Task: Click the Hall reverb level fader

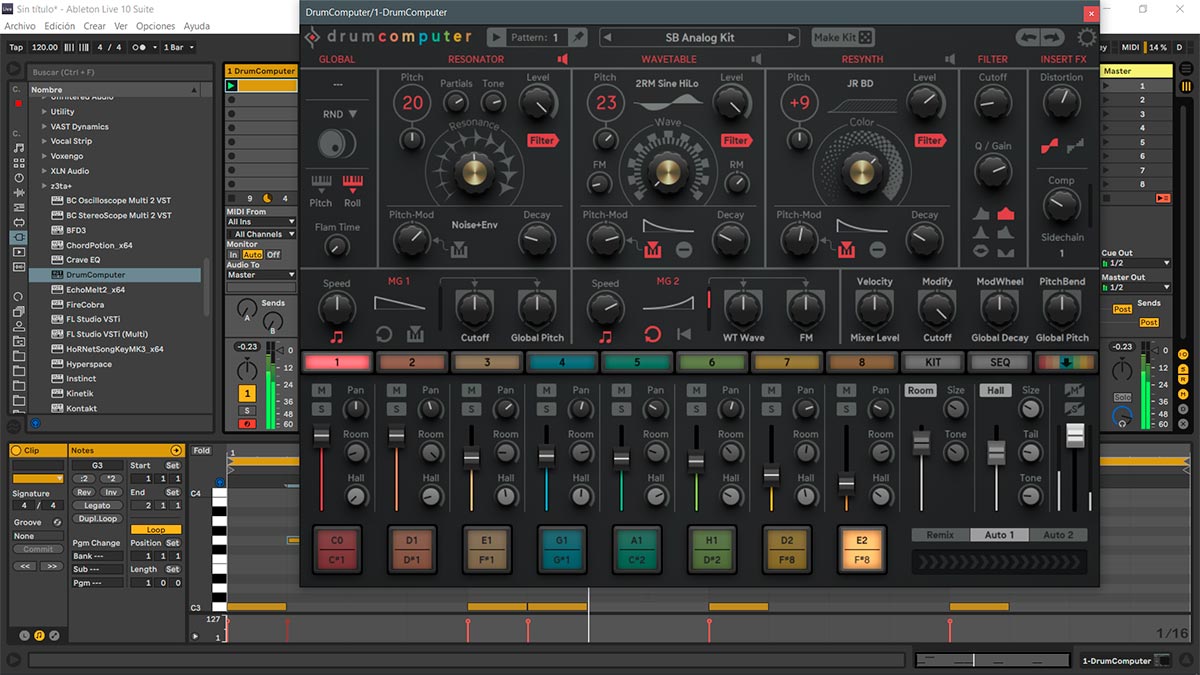Action: click(996, 452)
